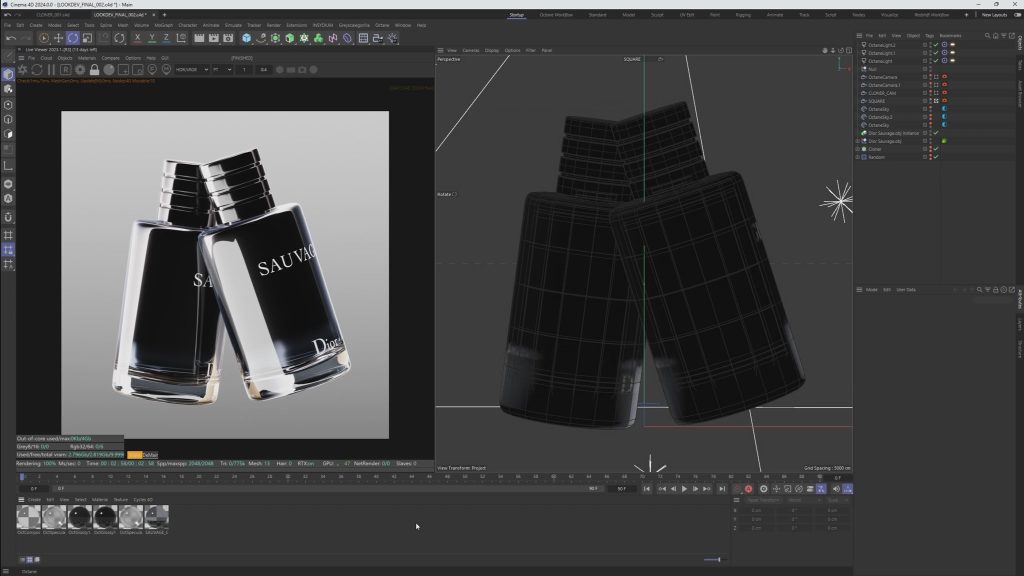Select the Move tool
This screenshot has height=576, width=1024.
pyautogui.click(x=58, y=39)
